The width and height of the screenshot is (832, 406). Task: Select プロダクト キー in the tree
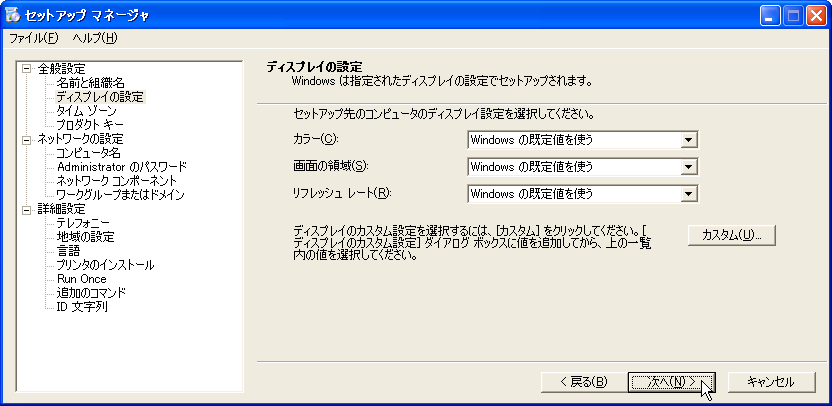pyautogui.click(x=90, y=125)
